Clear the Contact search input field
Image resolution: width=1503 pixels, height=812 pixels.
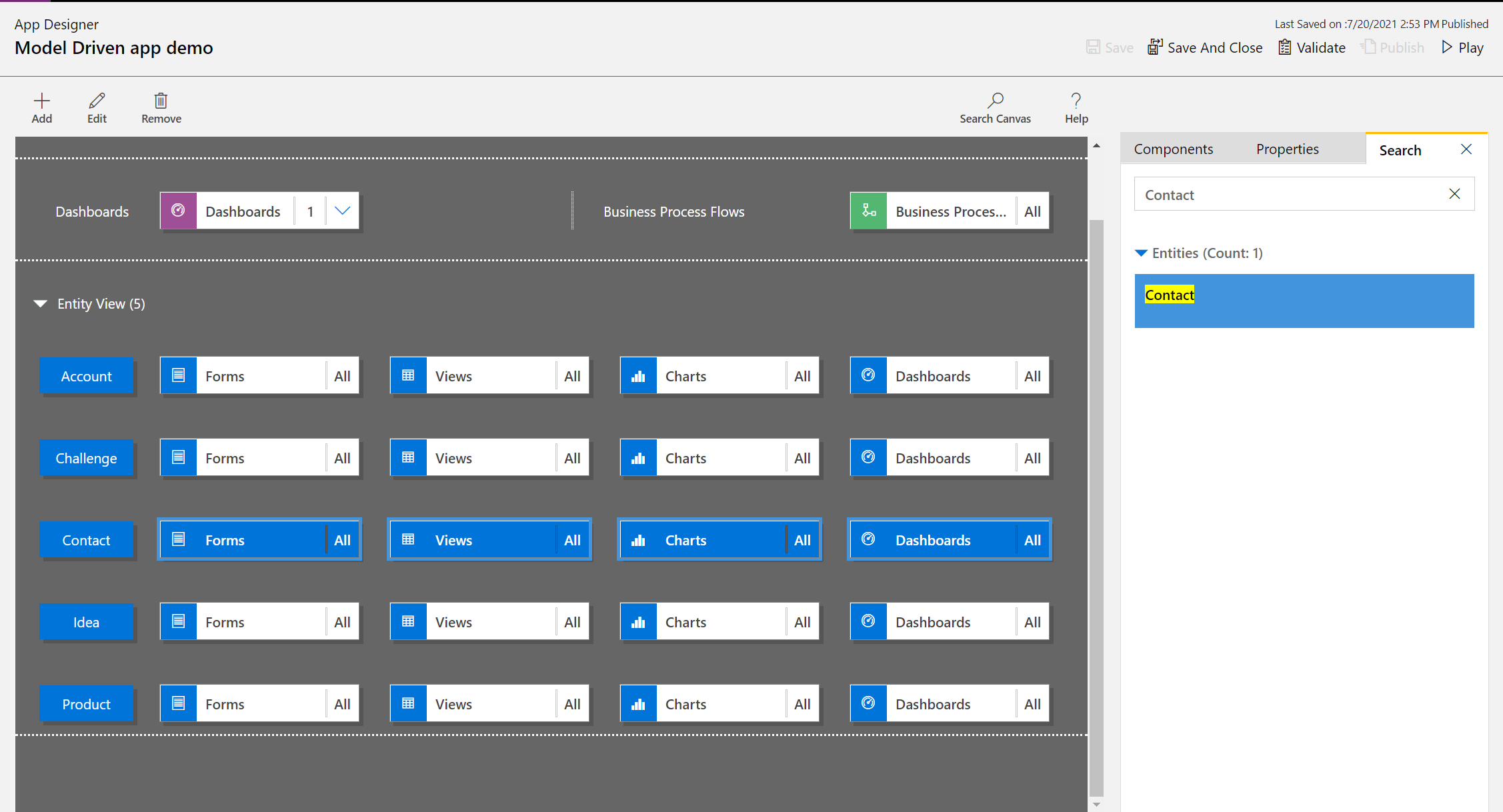click(1456, 194)
